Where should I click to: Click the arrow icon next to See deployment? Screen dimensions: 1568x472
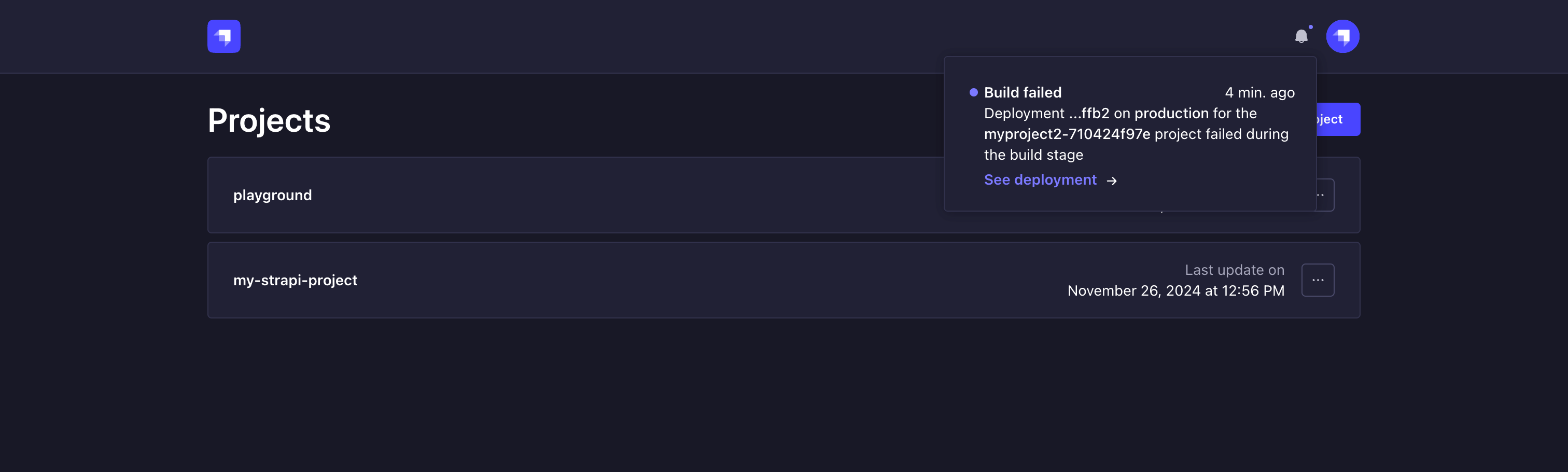pyautogui.click(x=1113, y=181)
